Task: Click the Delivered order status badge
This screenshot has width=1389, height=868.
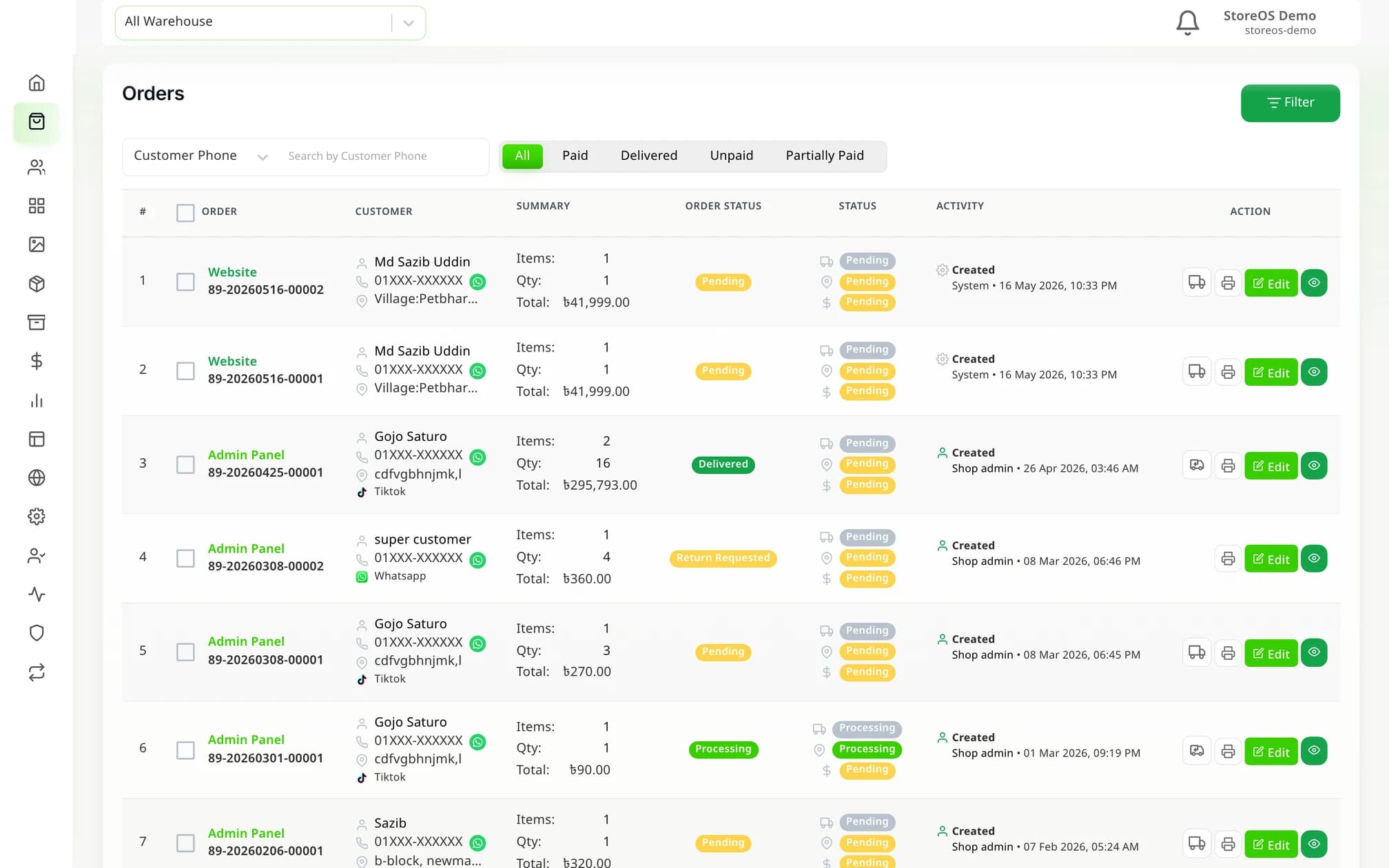Action: tap(723, 464)
